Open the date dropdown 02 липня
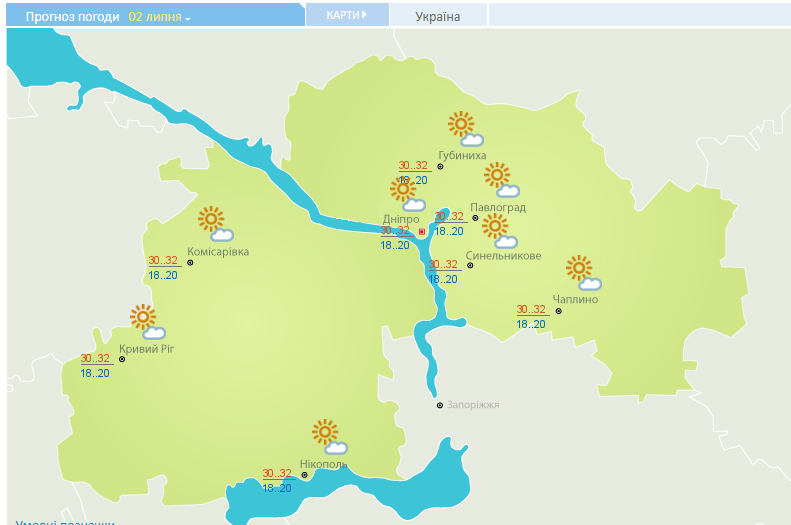This screenshot has height=525, width=791. tap(159, 17)
